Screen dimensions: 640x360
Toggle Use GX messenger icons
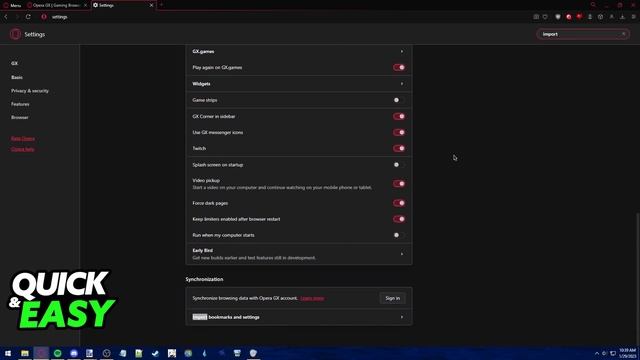[399, 132]
